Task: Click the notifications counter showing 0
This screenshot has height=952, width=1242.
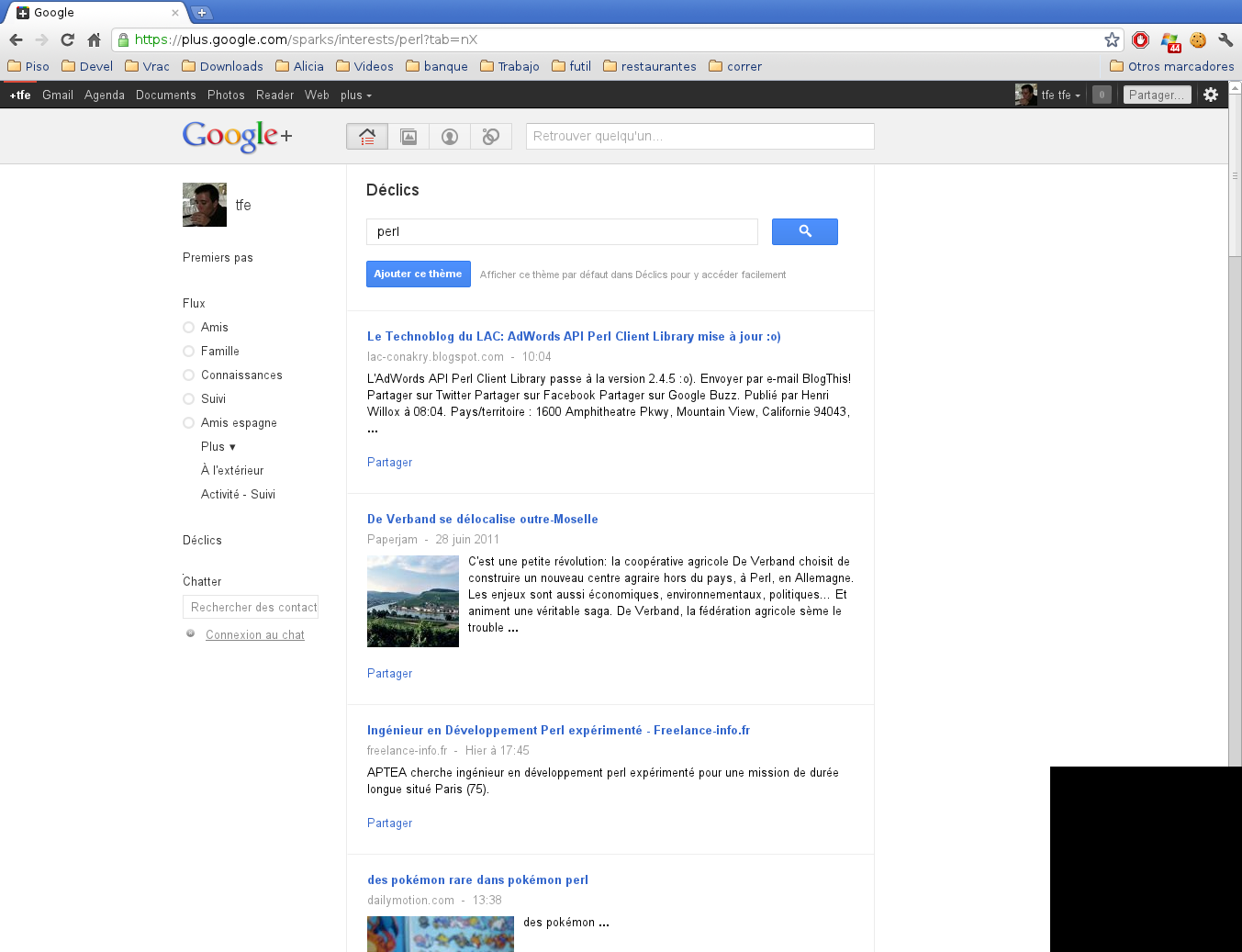Action: [1102, 95]
